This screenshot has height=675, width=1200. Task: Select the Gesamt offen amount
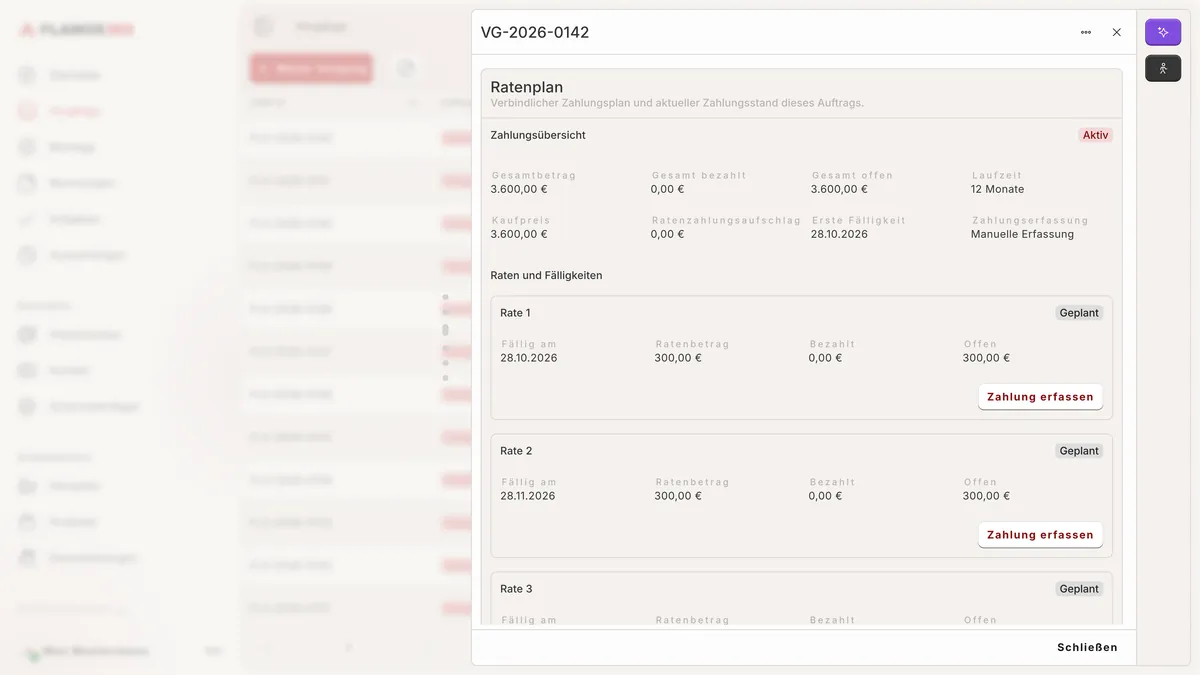pyautogui.click(x=839, y=189)
